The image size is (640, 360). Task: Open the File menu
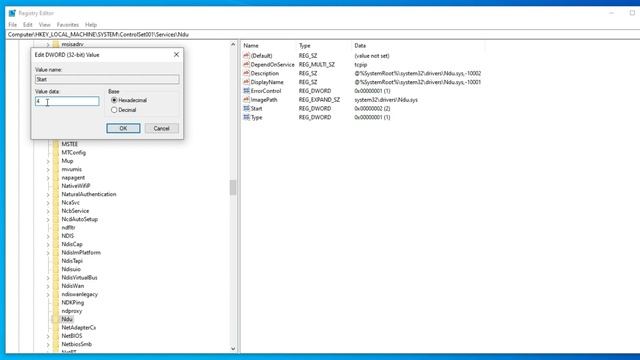click(13, 24)
